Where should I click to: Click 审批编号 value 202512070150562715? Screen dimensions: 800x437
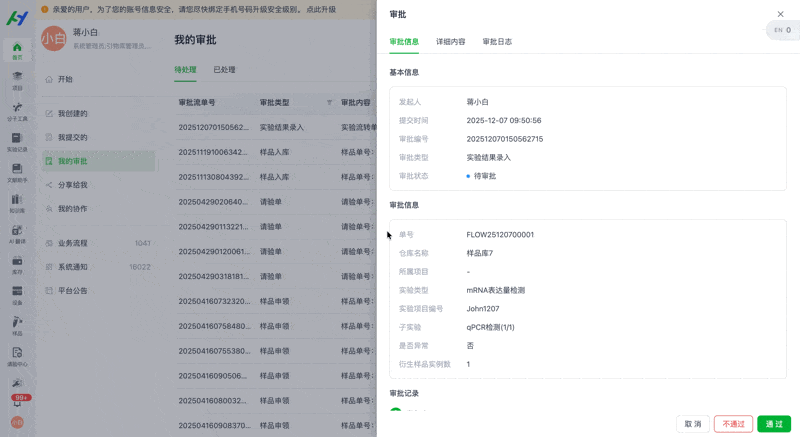pos(505,139)
